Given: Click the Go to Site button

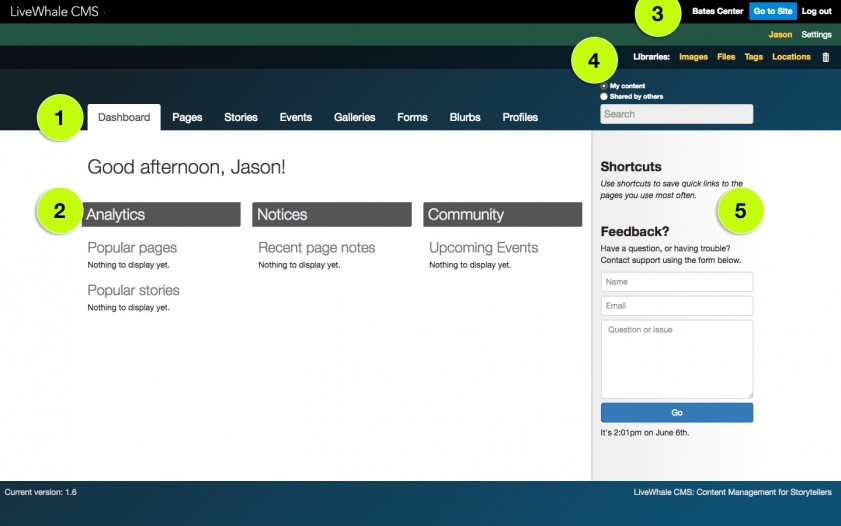Looking at the screenshot, I should (773, 11).
